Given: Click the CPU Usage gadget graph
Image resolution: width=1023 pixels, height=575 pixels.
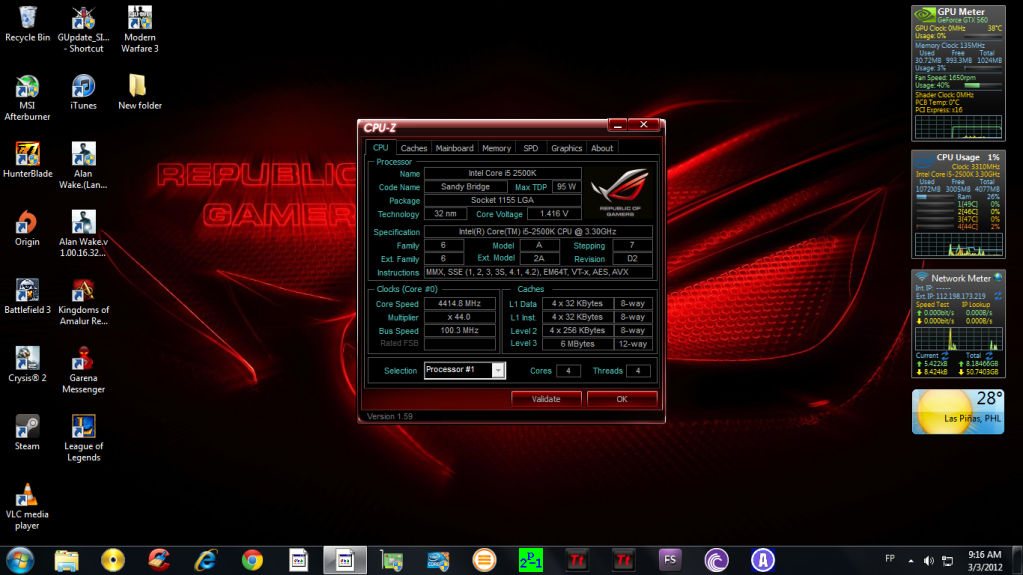Looking at the screenshot, I should click(958, 244).
